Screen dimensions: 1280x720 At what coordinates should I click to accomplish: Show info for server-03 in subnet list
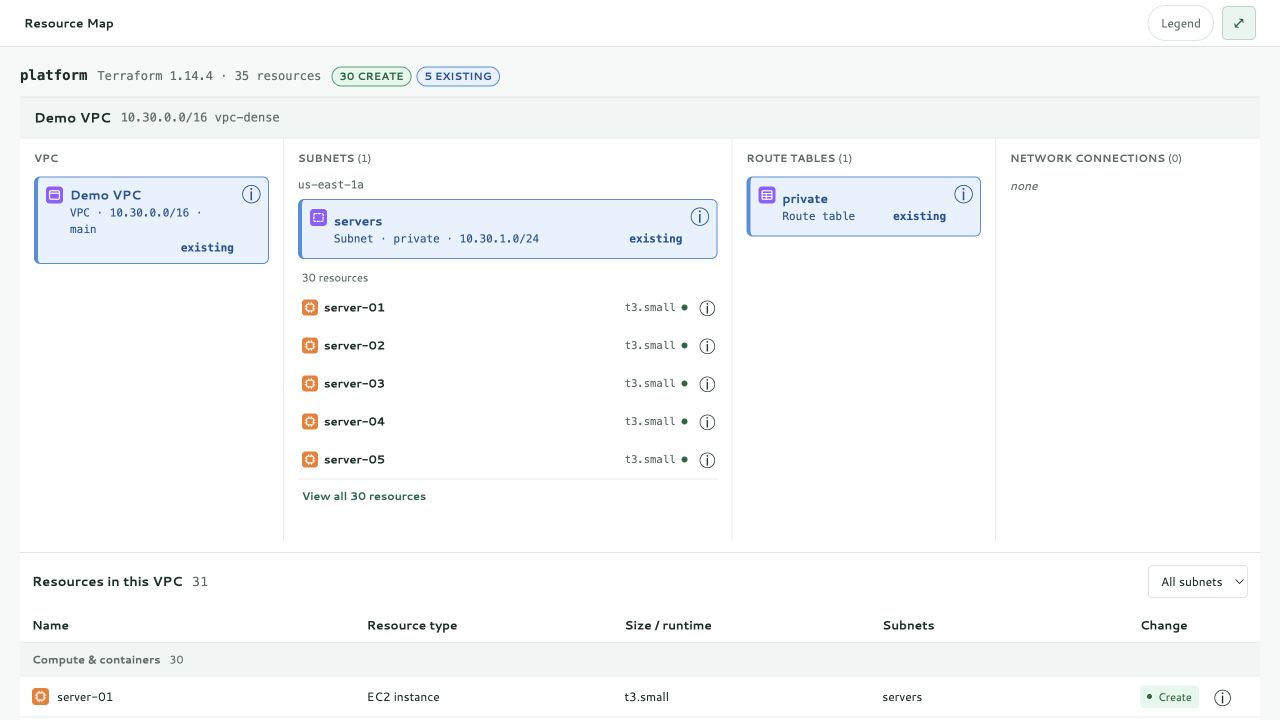click(707, 384)
